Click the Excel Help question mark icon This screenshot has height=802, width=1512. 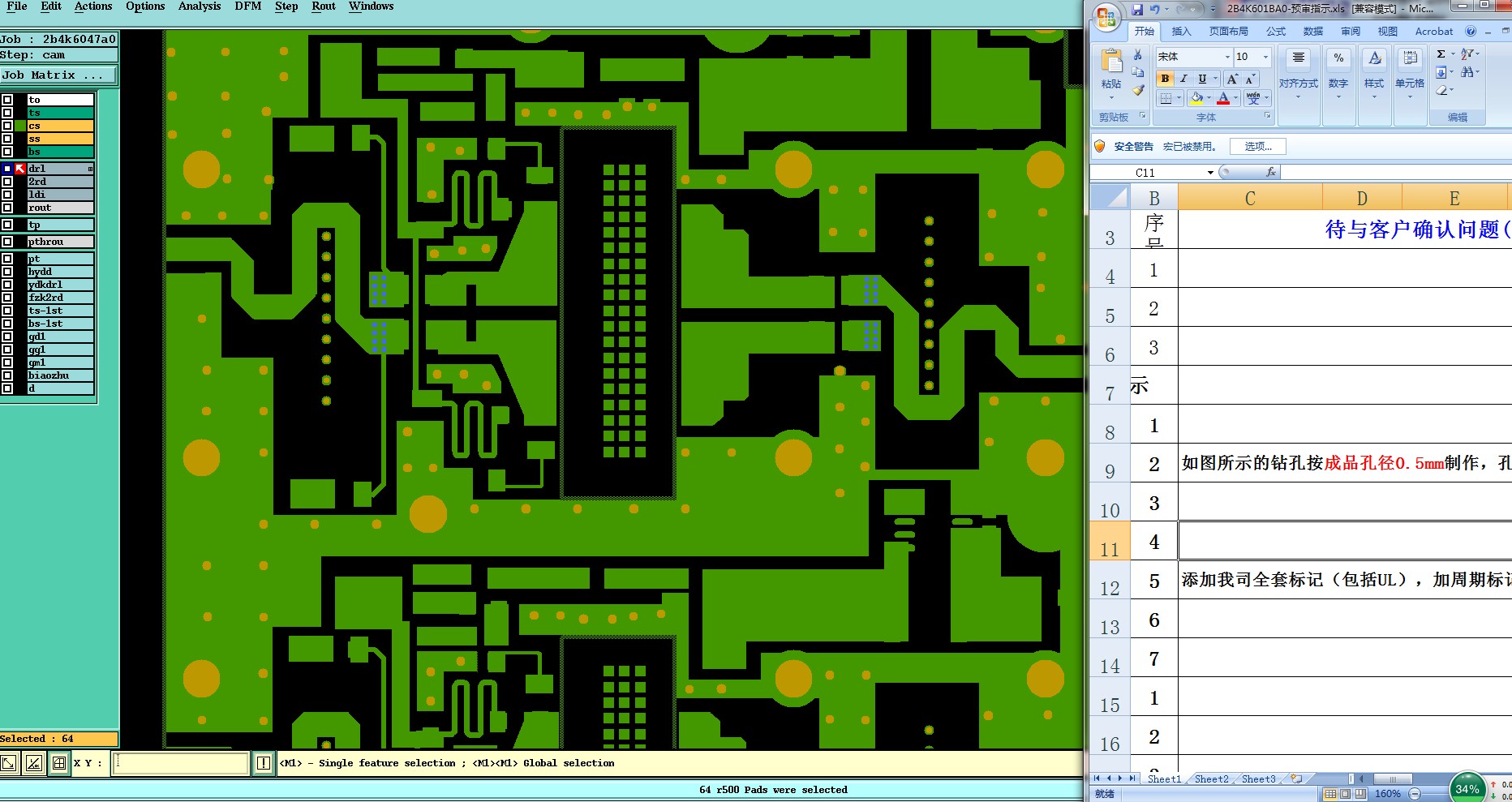1471,32
